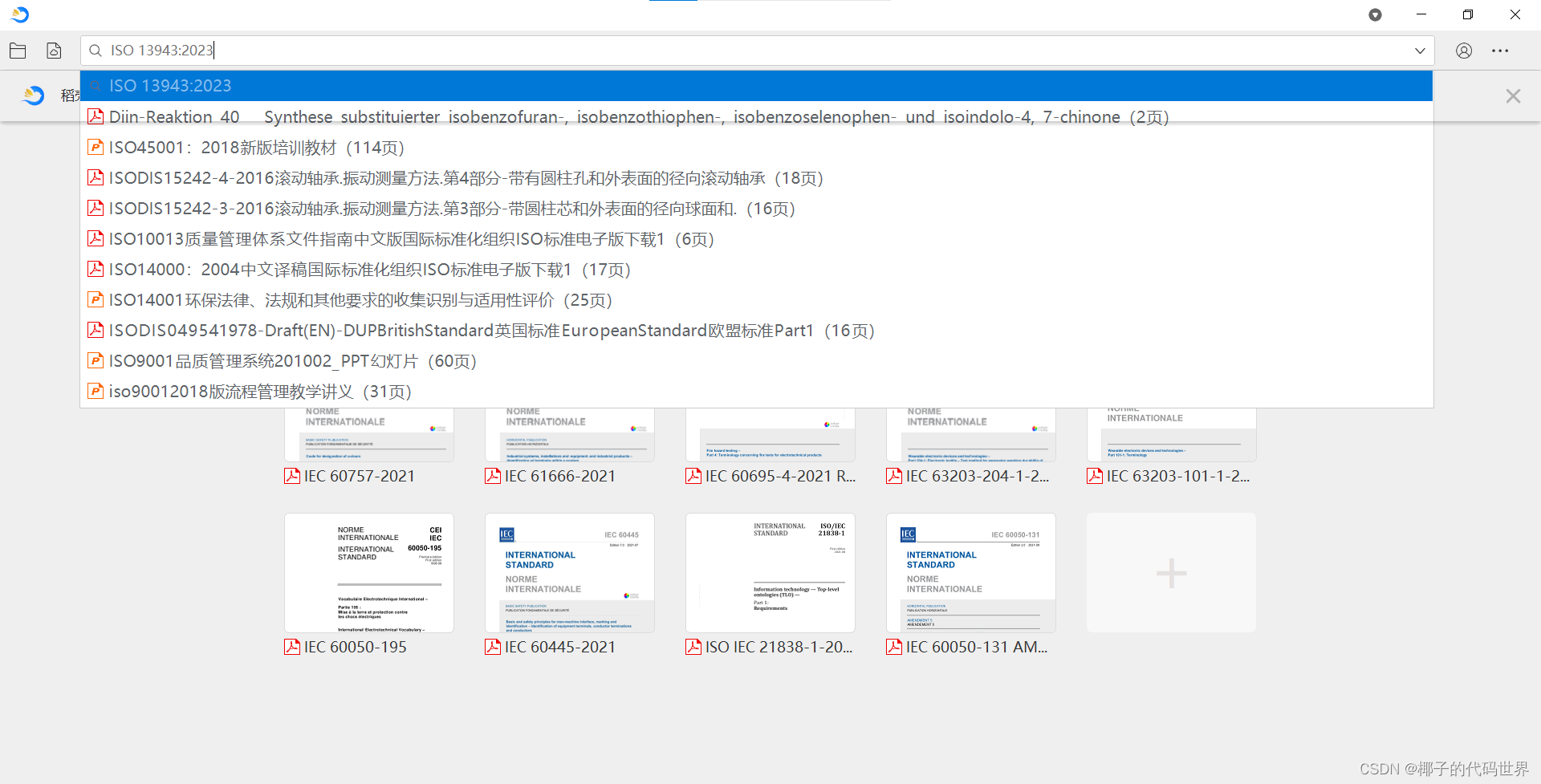The height and width of the screenshot is (784, 1541).
Task: Click PPT icon of ISO9001品质管理系统 suggestion
Action: [96, 360]
